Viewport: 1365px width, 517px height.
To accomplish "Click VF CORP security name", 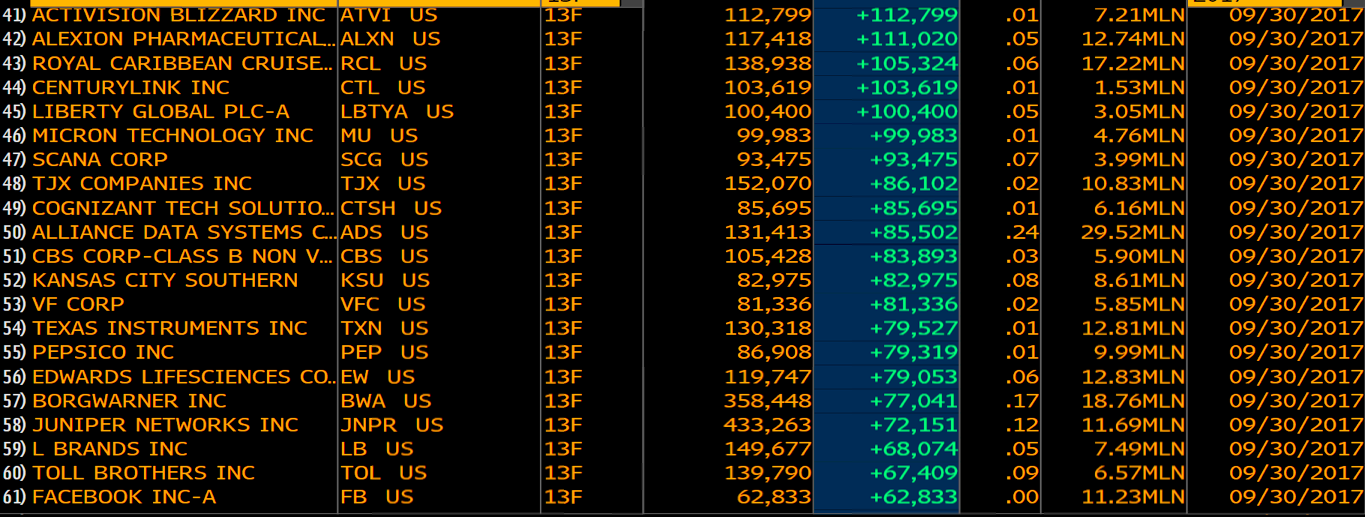I will point(78,304).
